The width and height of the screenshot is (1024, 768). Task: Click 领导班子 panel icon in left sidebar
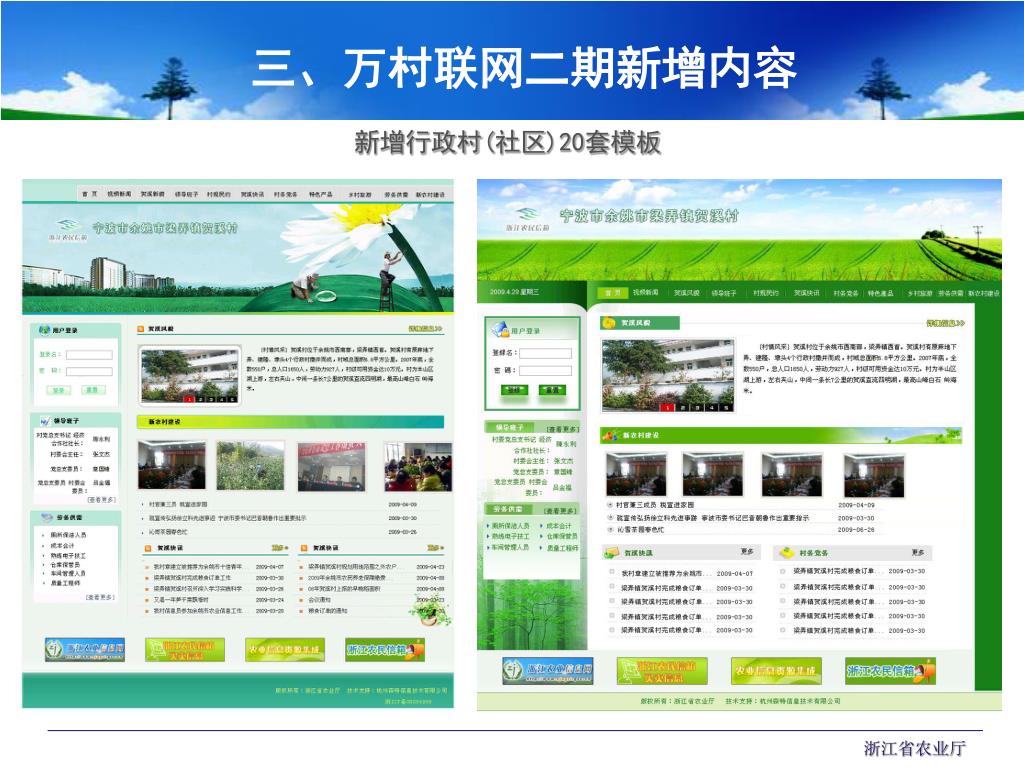(x=45, y=421)
